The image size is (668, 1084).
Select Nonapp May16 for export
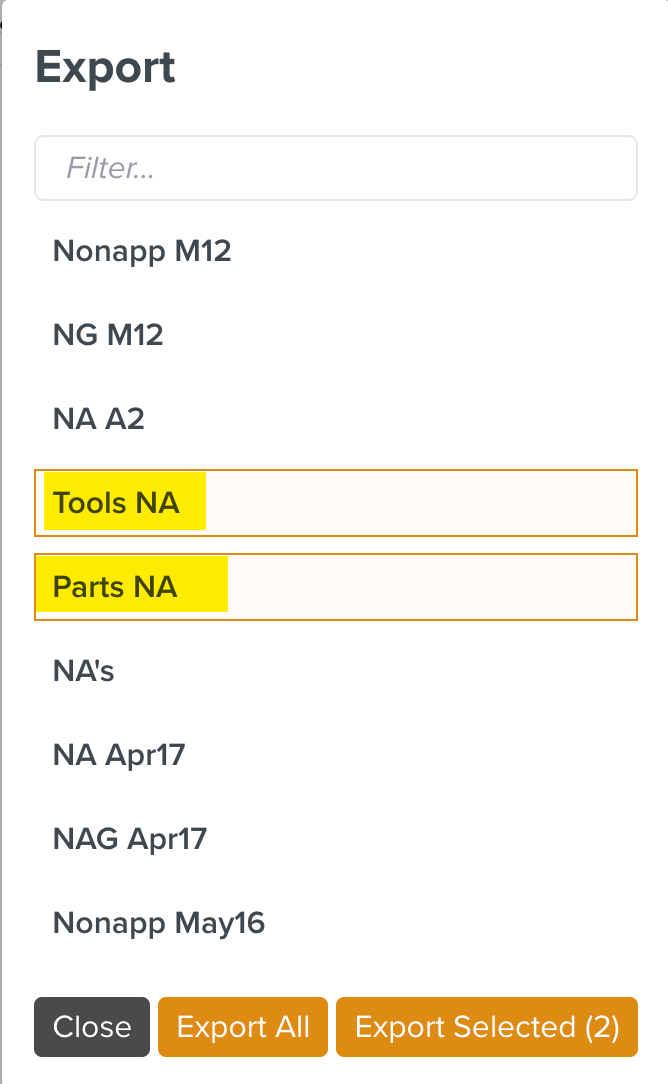(158, 923)
